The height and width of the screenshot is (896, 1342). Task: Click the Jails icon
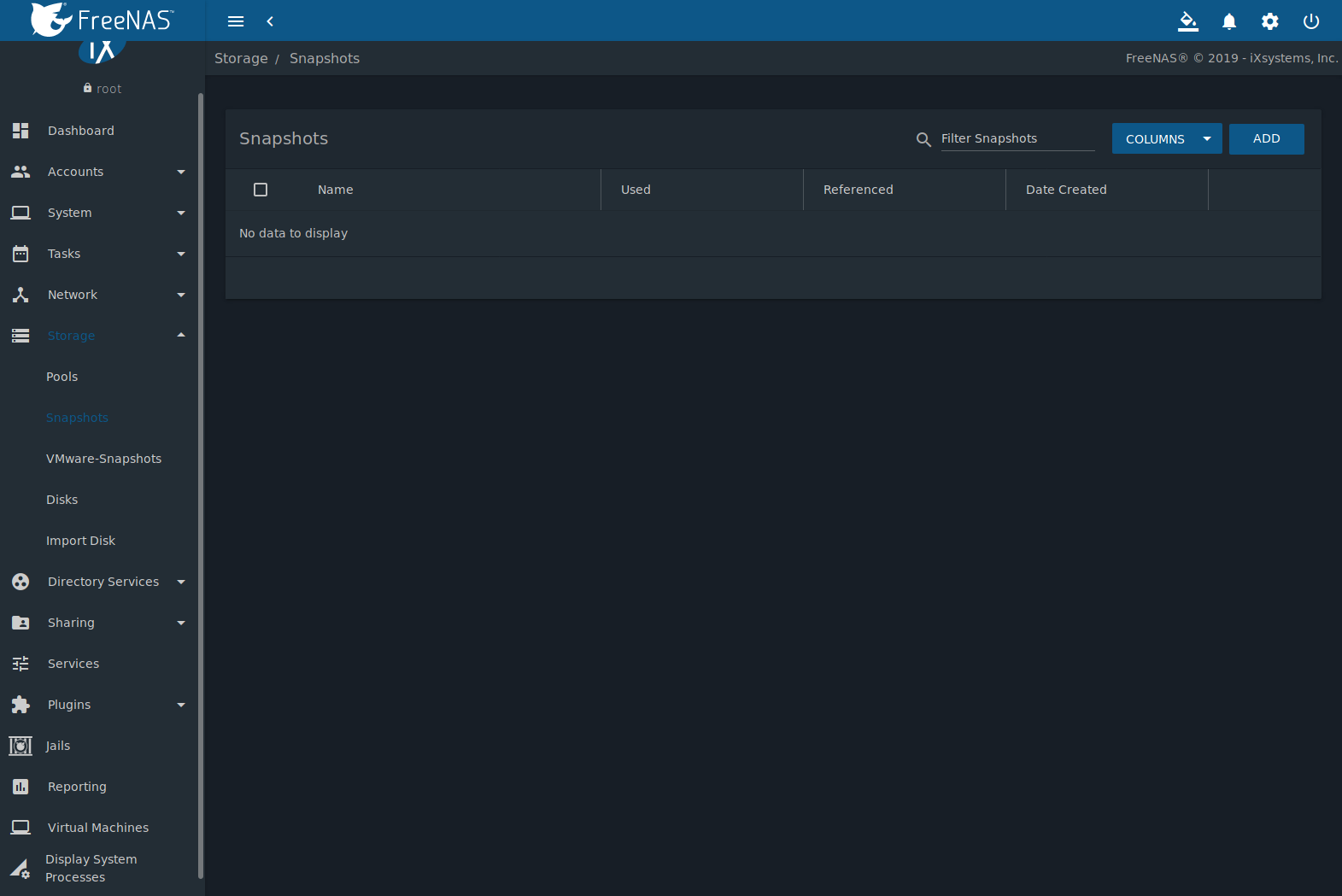(21, 746)
